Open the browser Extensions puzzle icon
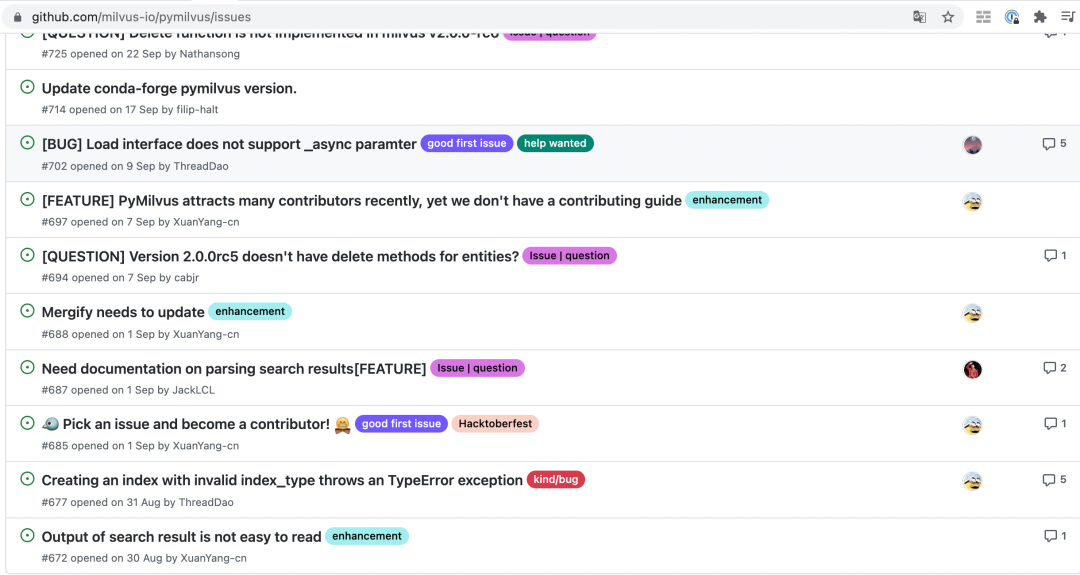 coord(1040,17)
